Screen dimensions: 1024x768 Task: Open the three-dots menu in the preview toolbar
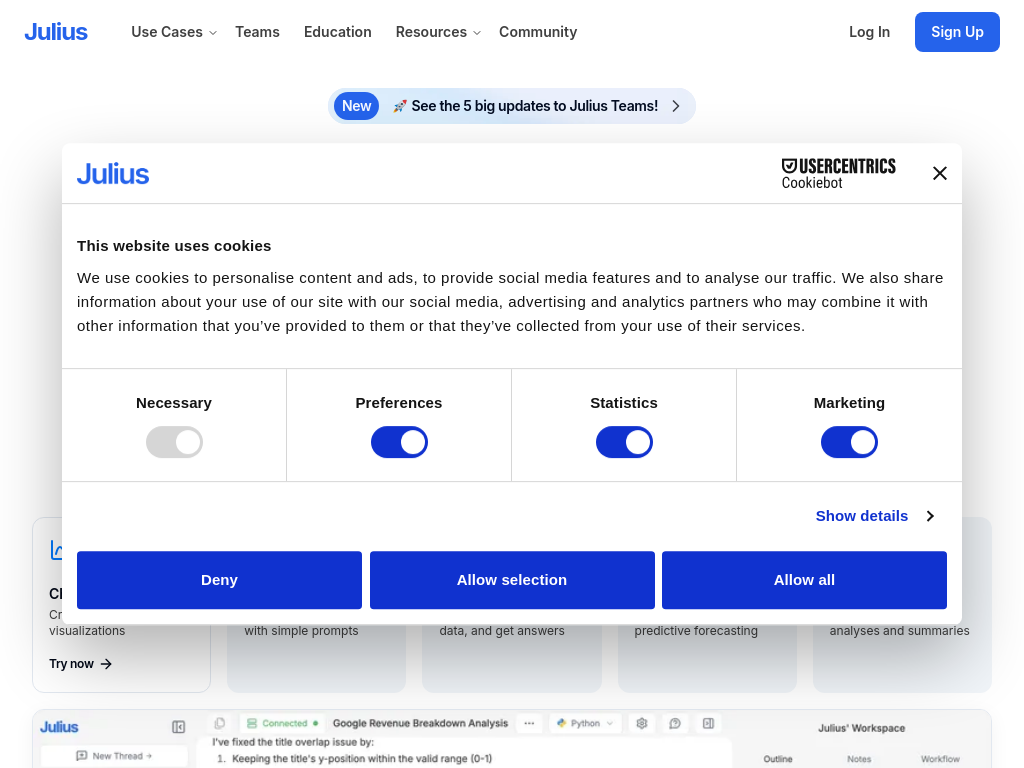(x=529, y=723)
